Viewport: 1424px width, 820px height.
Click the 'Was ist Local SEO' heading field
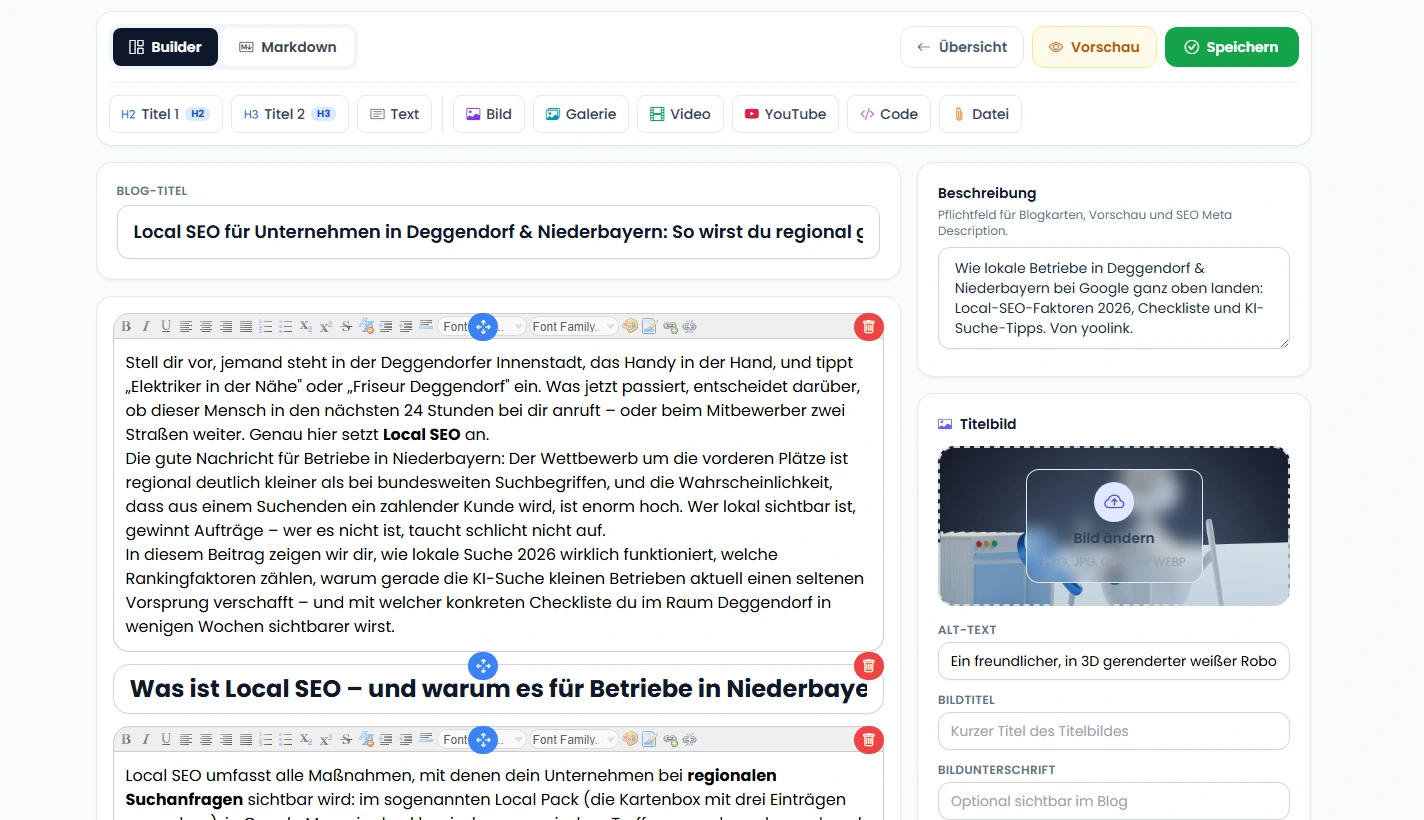[x=498, y=689]
